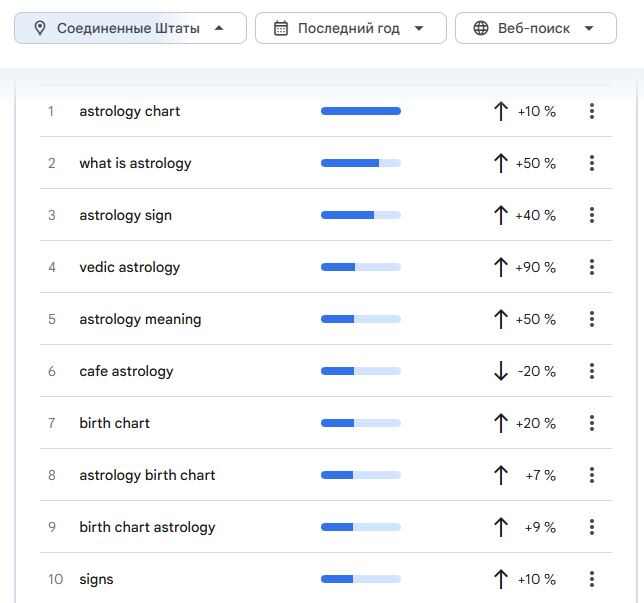644x603 pixels.
Task: Open the three-dot menu for astrology chart
Action: click(592, 111)
